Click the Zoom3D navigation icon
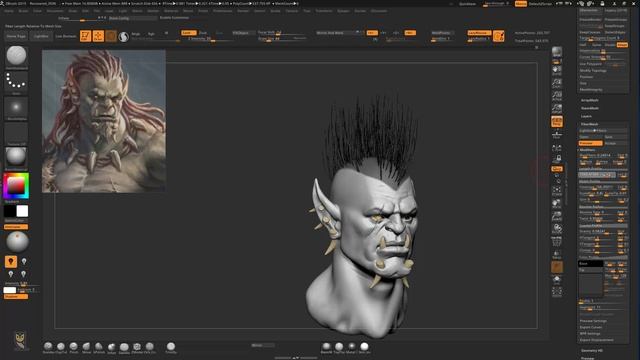640x360 pixels. tap(557, 216)
